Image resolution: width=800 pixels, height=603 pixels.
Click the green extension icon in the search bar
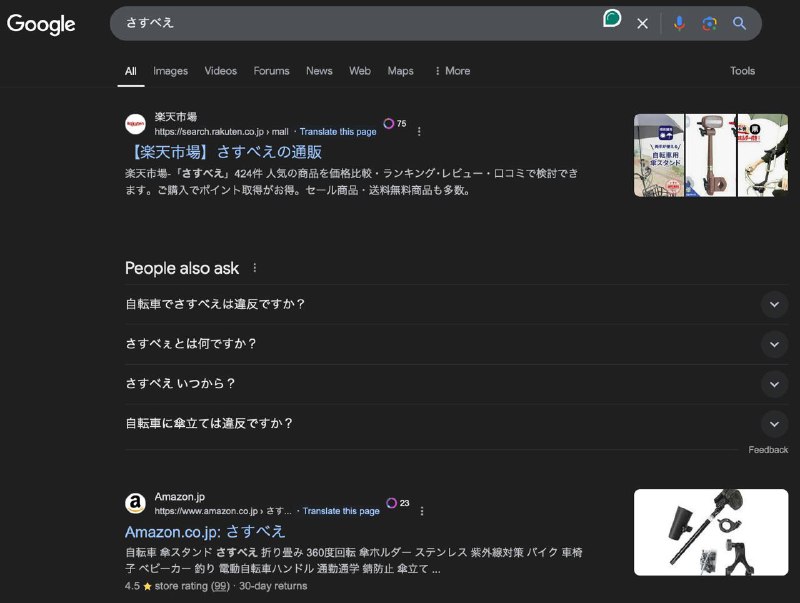tap(612, 22)
